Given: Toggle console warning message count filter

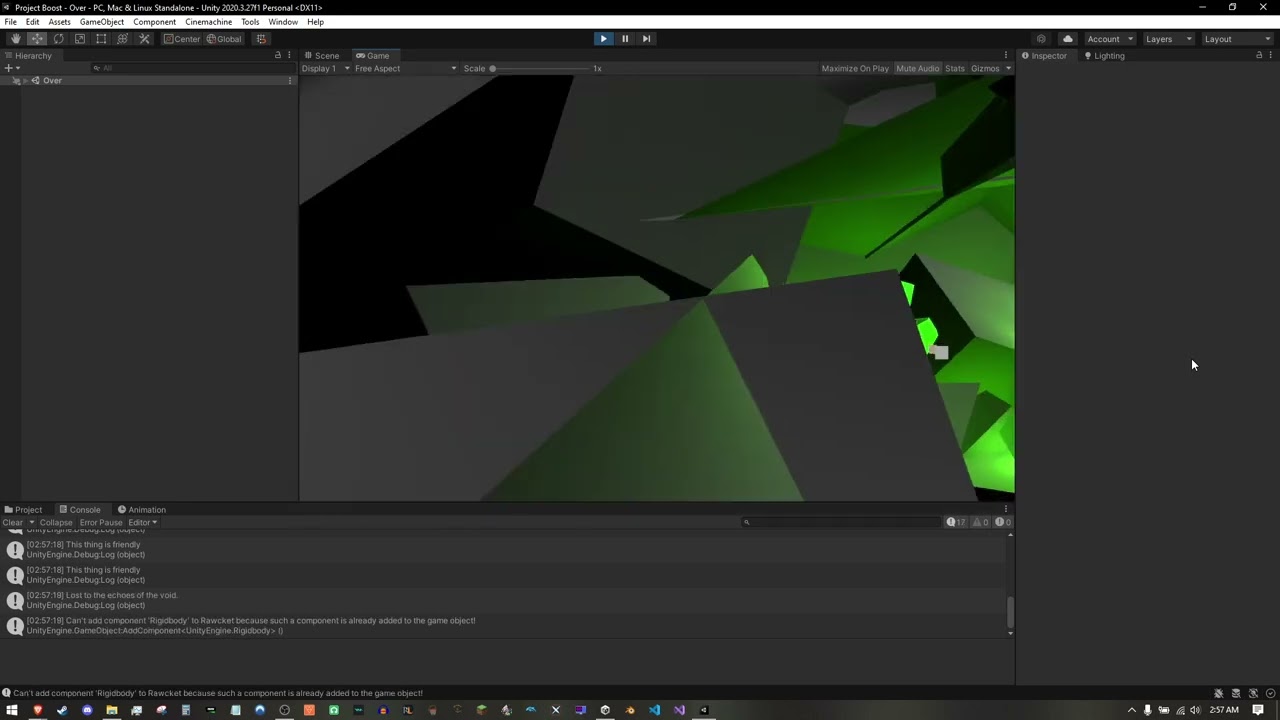Looking at the screenshot, I should (980, 522).
